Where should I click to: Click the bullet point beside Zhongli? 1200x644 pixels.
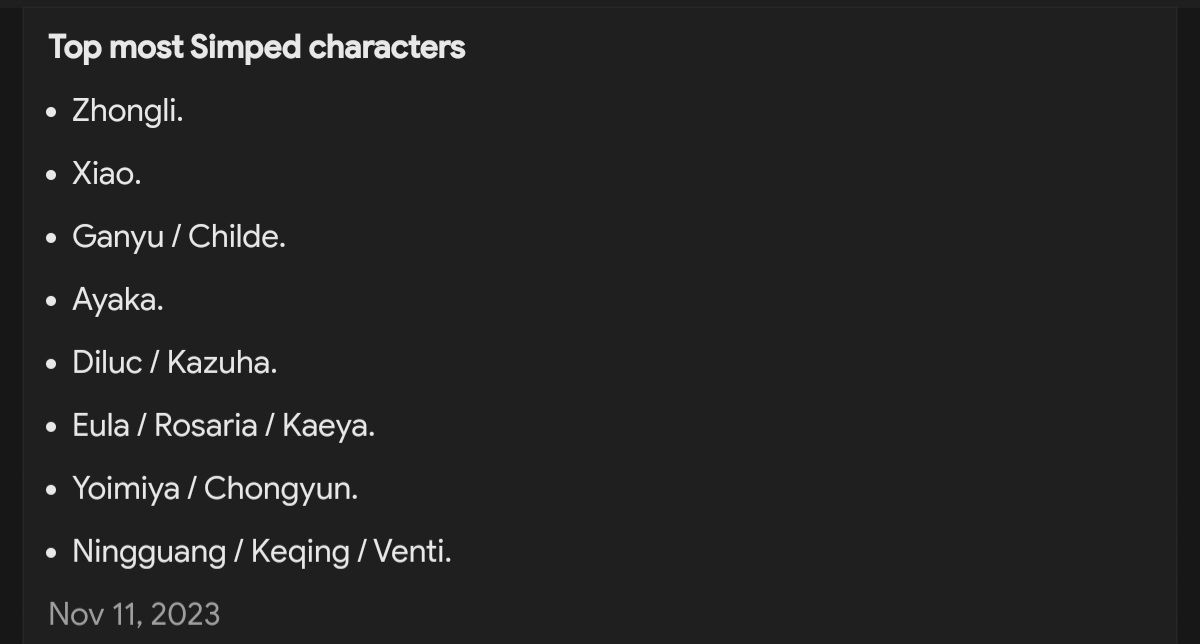tap(52, 113)
